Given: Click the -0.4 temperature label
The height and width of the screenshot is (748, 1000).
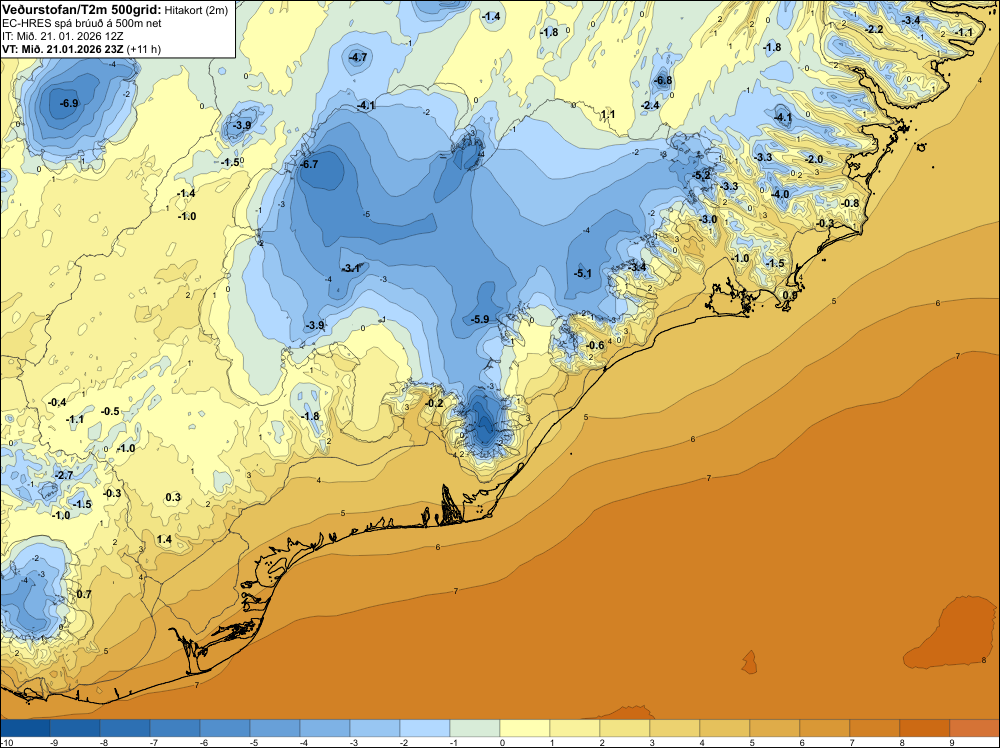Looking at the screenshot, I should tap(57, 402).
